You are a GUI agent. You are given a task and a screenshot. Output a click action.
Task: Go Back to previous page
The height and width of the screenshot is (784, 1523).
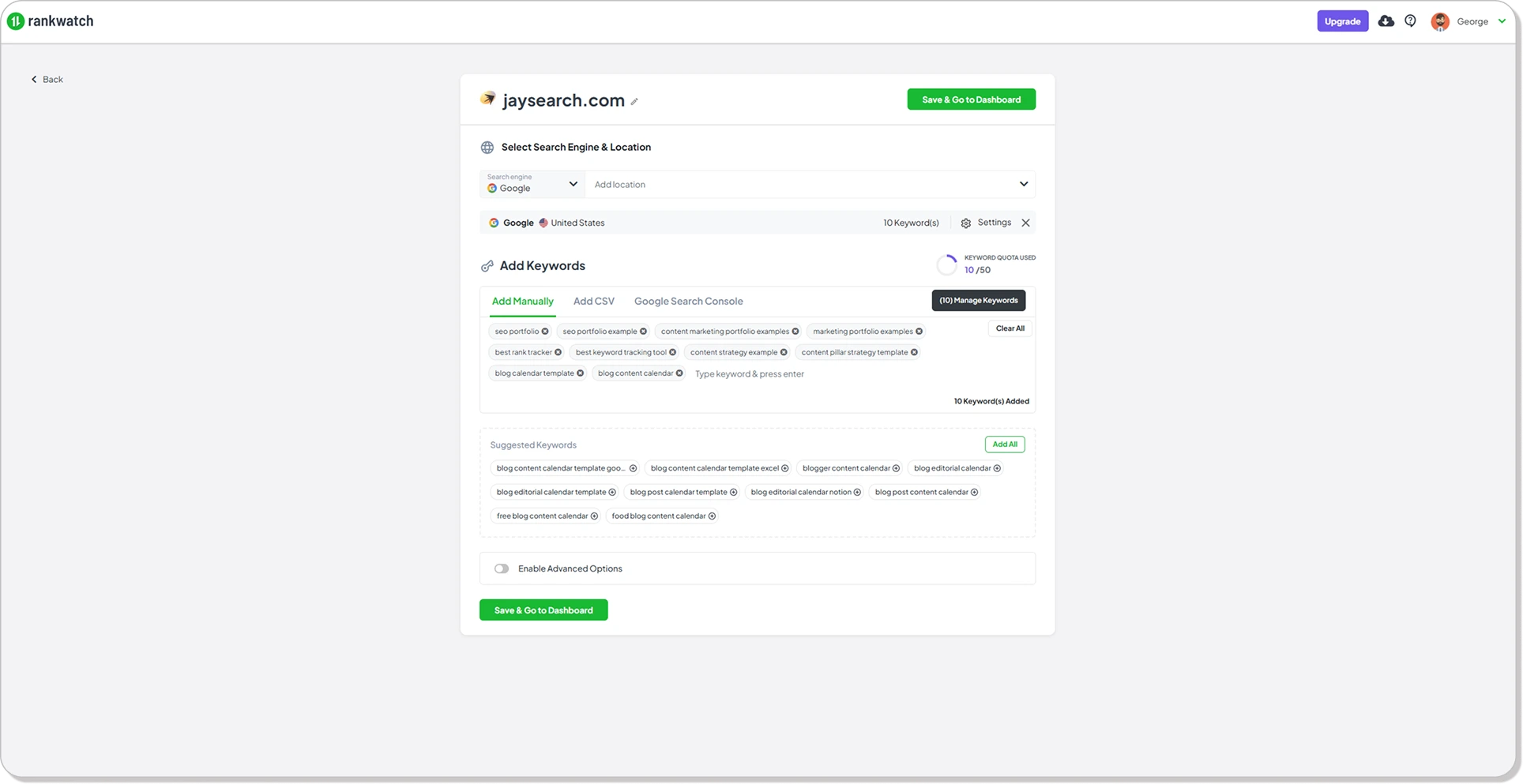(x=47, y=79)
